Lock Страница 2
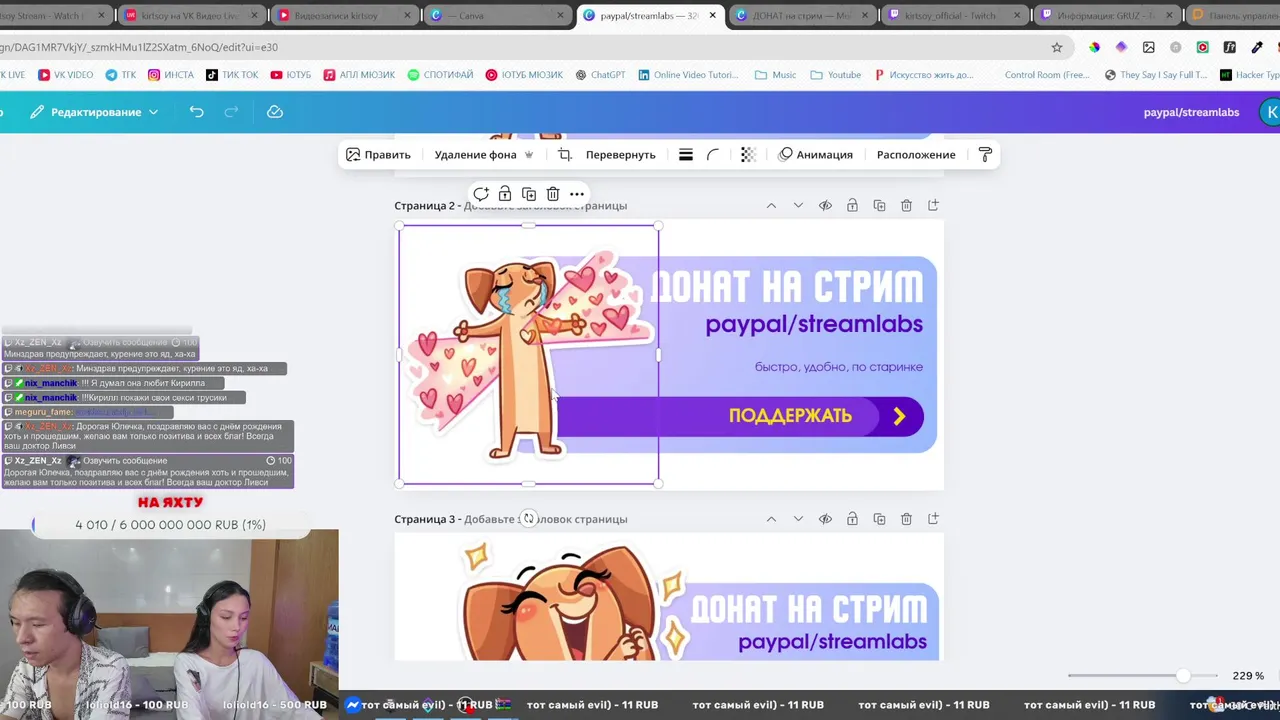Screen dimensions: 1280x720 pyautogui.click(x=852, y=205)
